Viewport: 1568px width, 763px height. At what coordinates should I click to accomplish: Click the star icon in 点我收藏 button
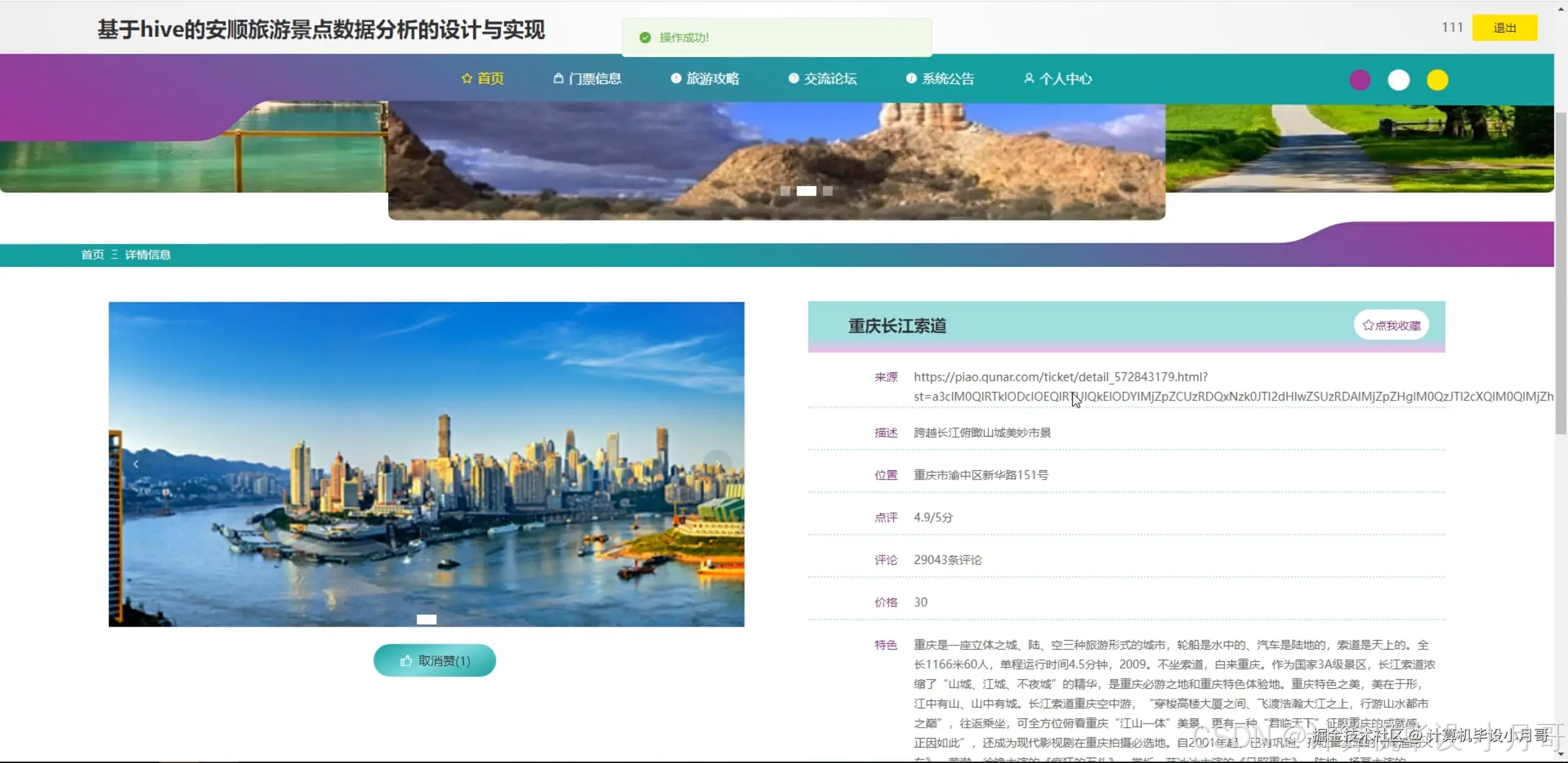point(1369,325)
